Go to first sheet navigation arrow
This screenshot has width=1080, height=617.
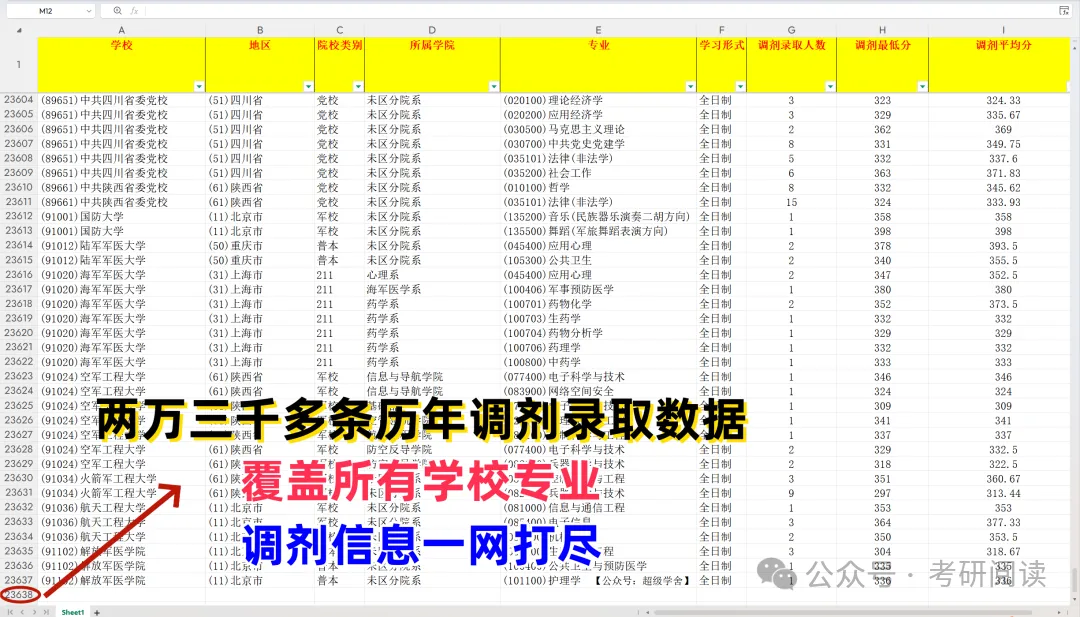pos(10,611)
